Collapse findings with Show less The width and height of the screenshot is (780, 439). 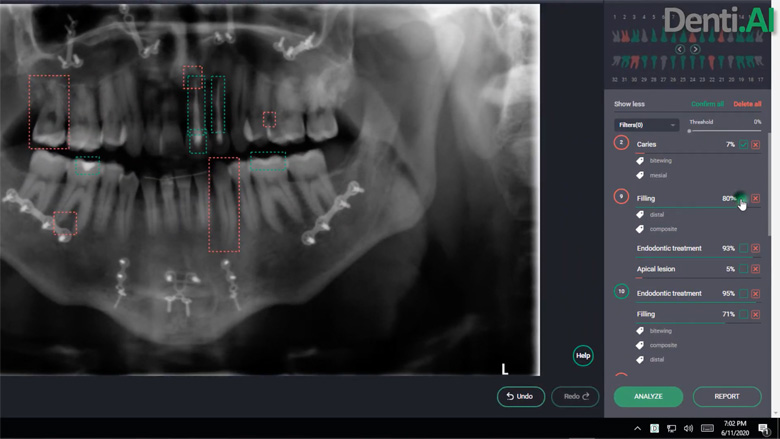(629, 104)
